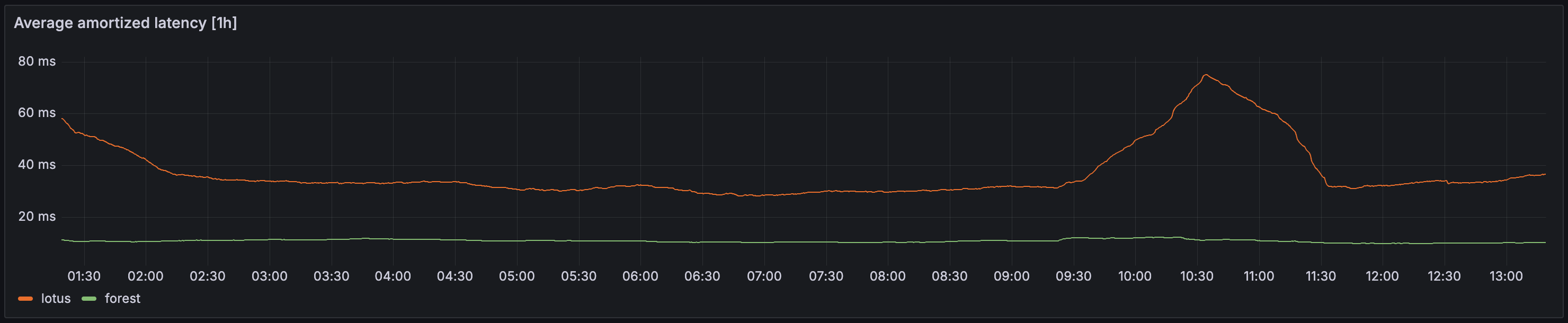Click the 03:00 time axis label

coord(270,276)
